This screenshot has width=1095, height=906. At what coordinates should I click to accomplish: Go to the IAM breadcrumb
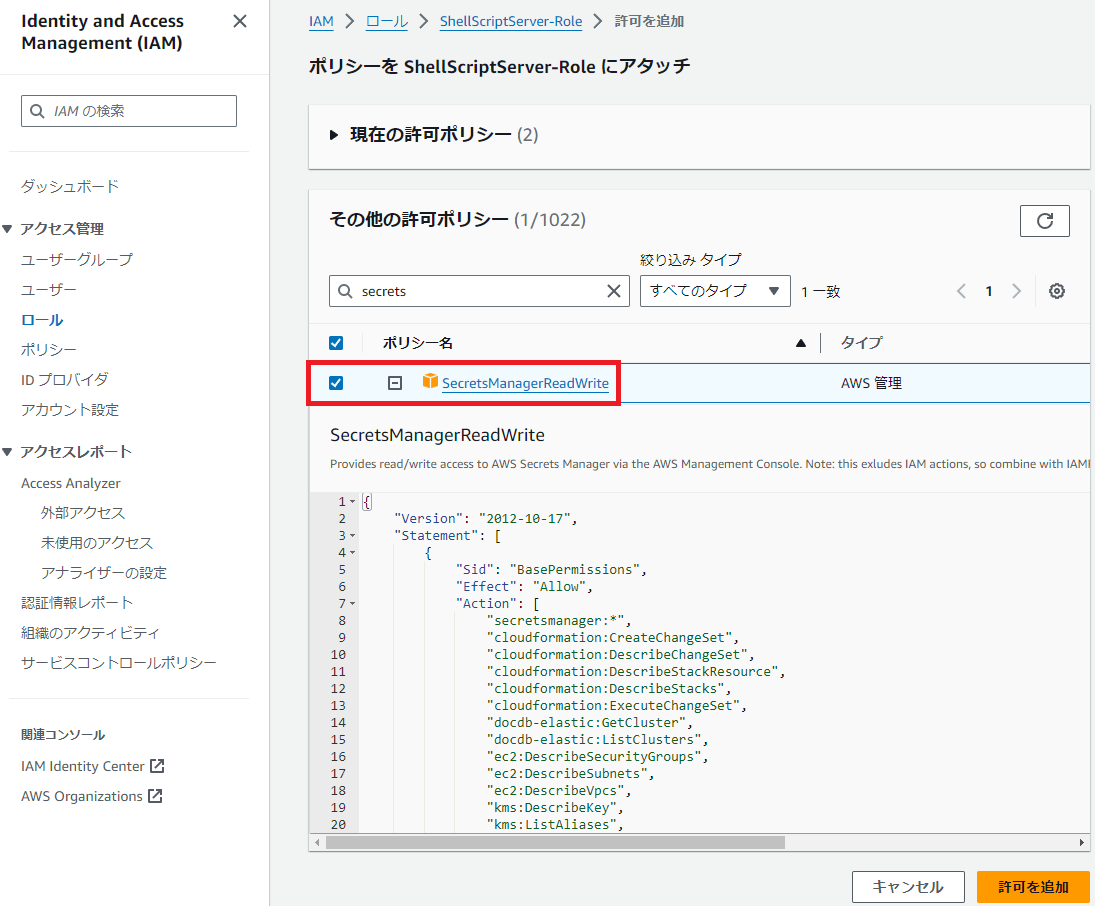(321, 21)
